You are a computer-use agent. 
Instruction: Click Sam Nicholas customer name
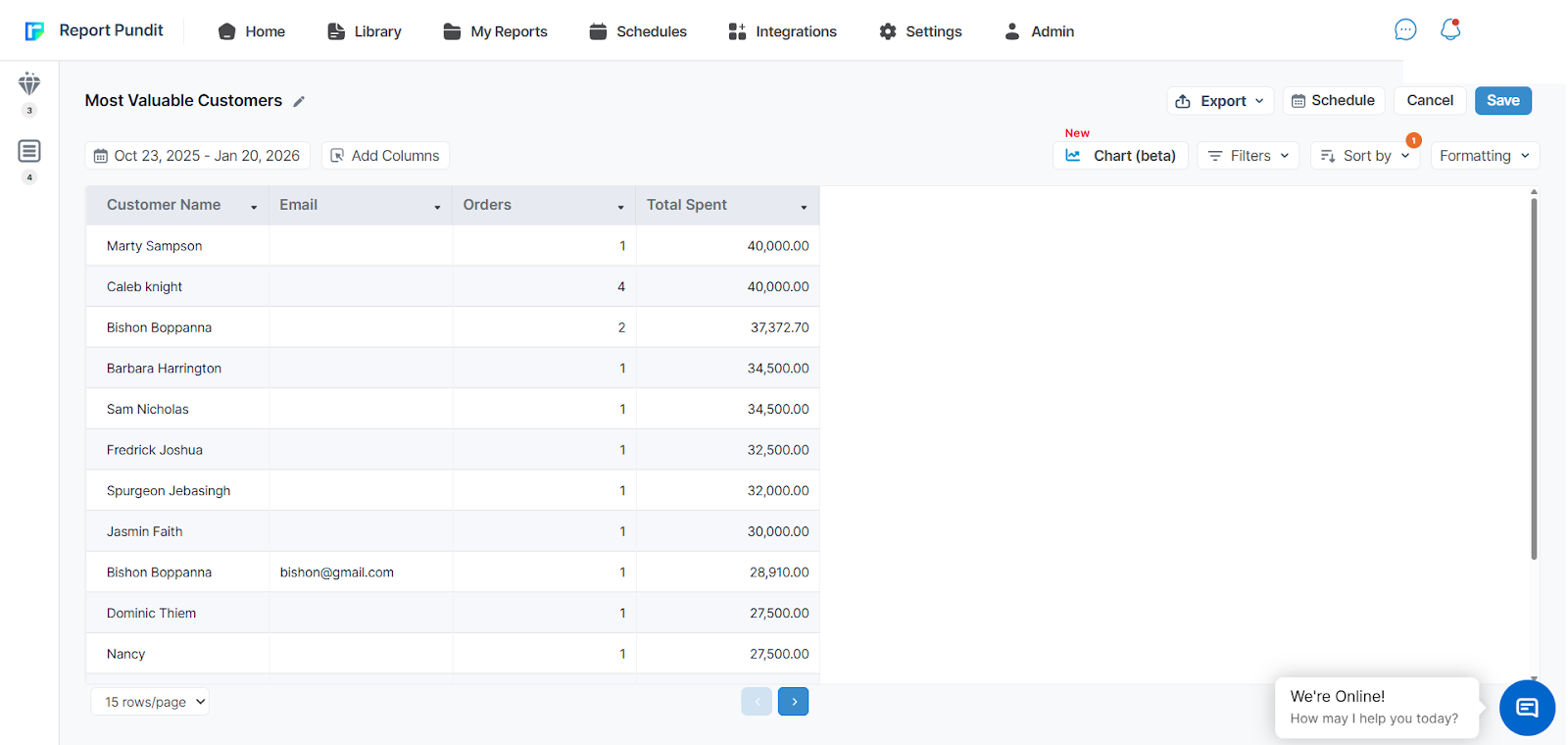coord(148,410)
